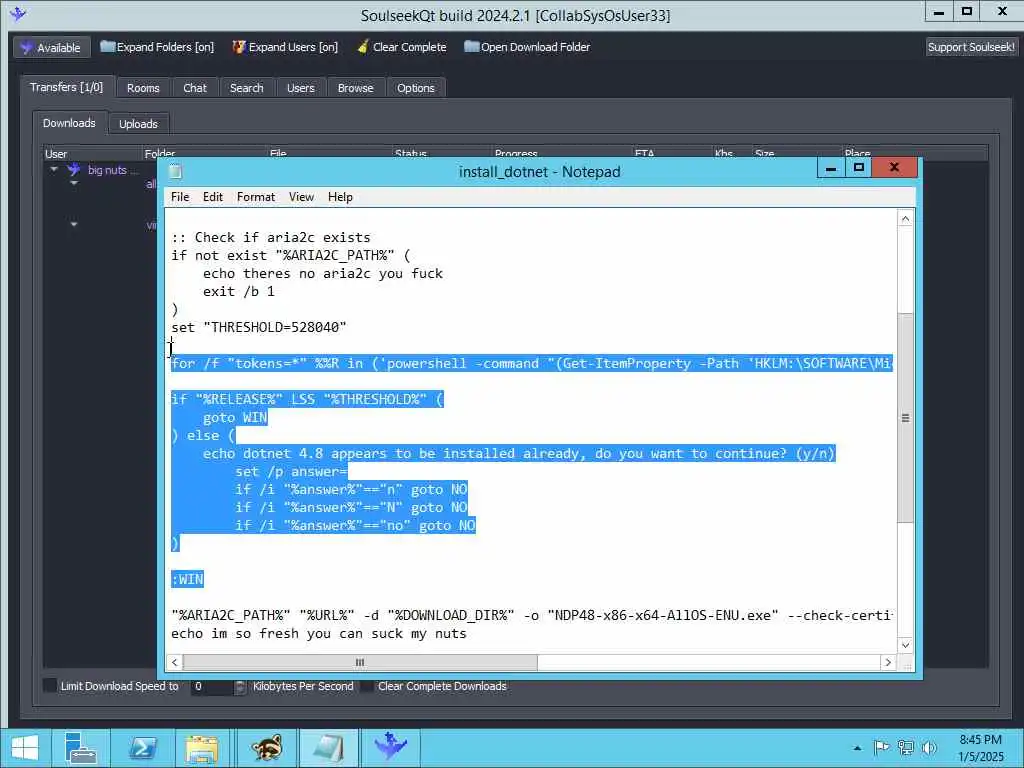Minimize the SoulseekQt window

(939, 12)
